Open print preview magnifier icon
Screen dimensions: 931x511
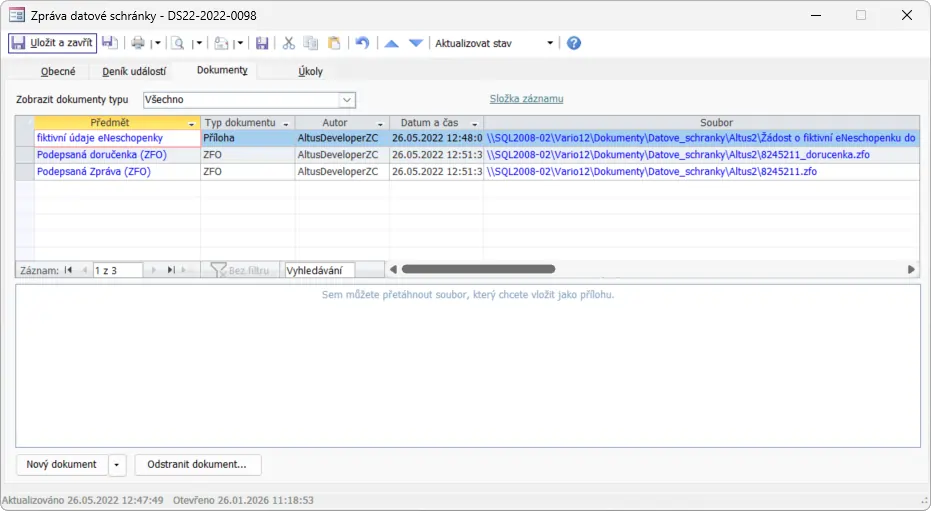tap(178, 43)
